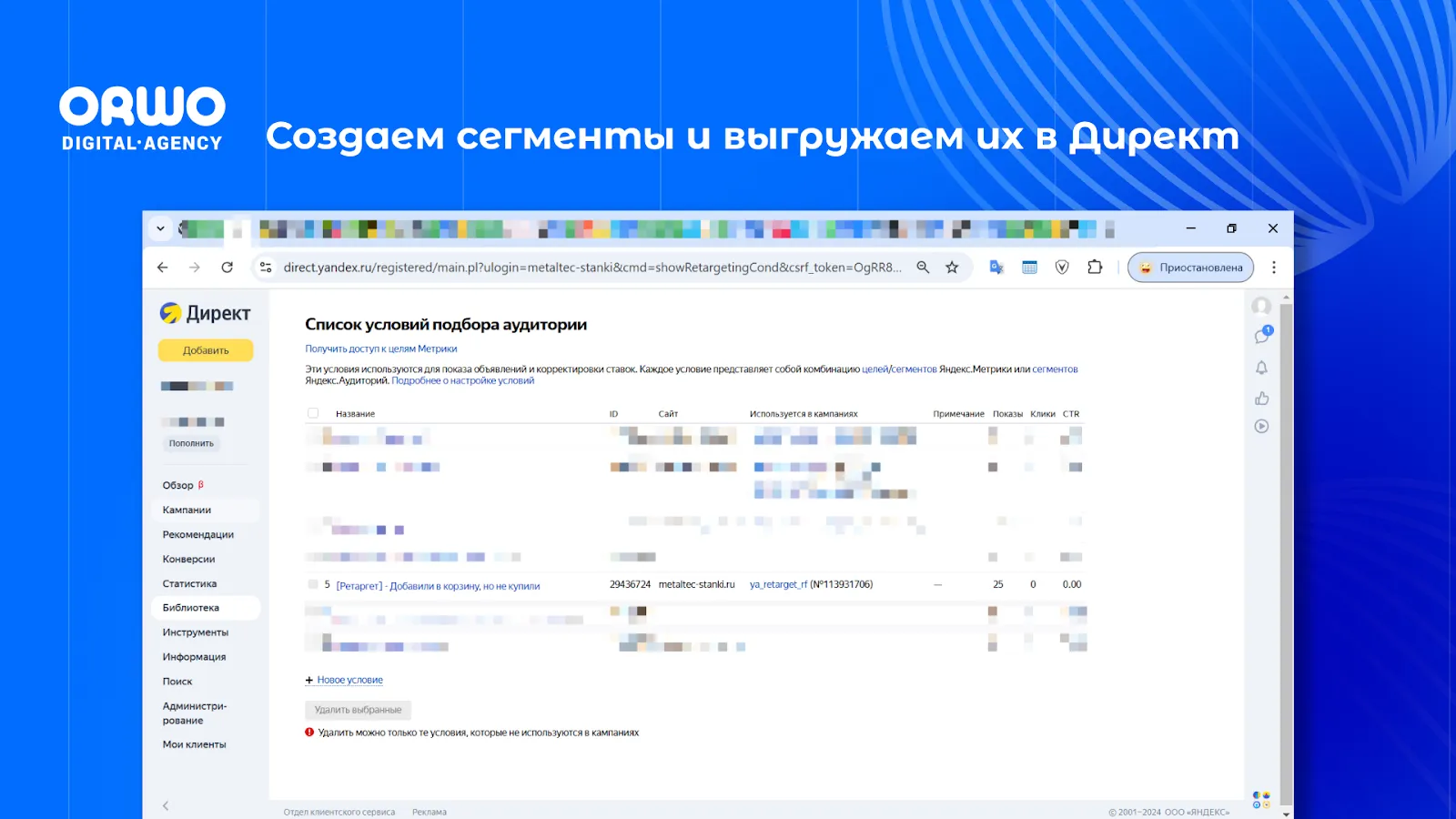Open the user profile avatar icon
Screen dimensions: 1456x819
[1261, 306]
